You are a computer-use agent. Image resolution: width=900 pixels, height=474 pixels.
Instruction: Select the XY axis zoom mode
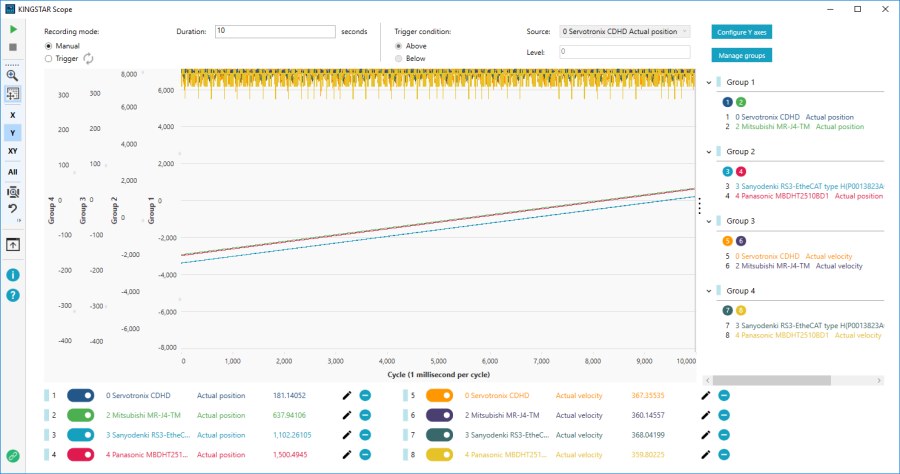click(13, 151)
